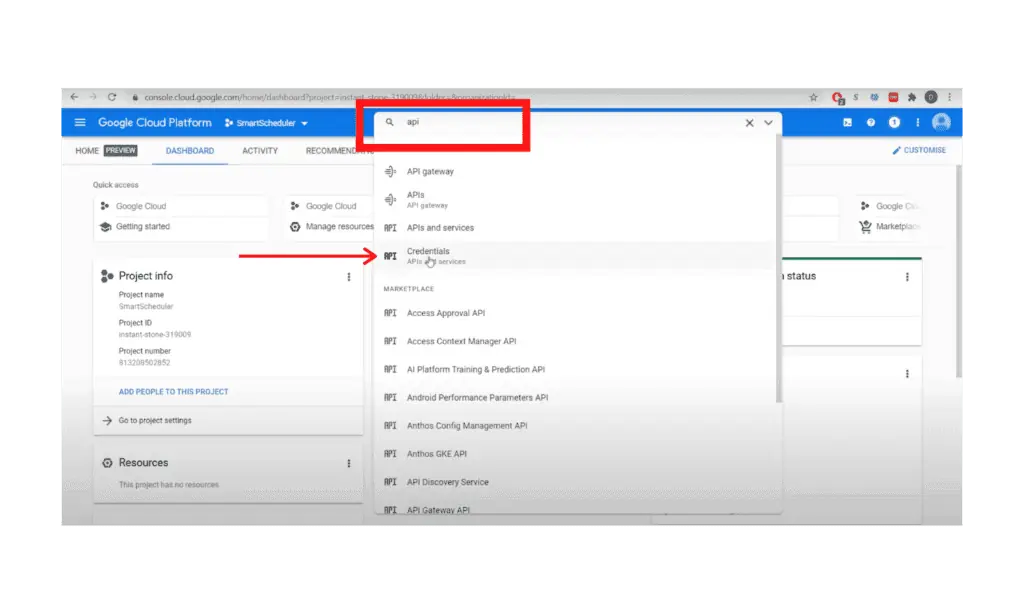Expand the SmartScheduler project selector dropdown
The height and width of the screenshot is (614, 1024).
[267, 123]
